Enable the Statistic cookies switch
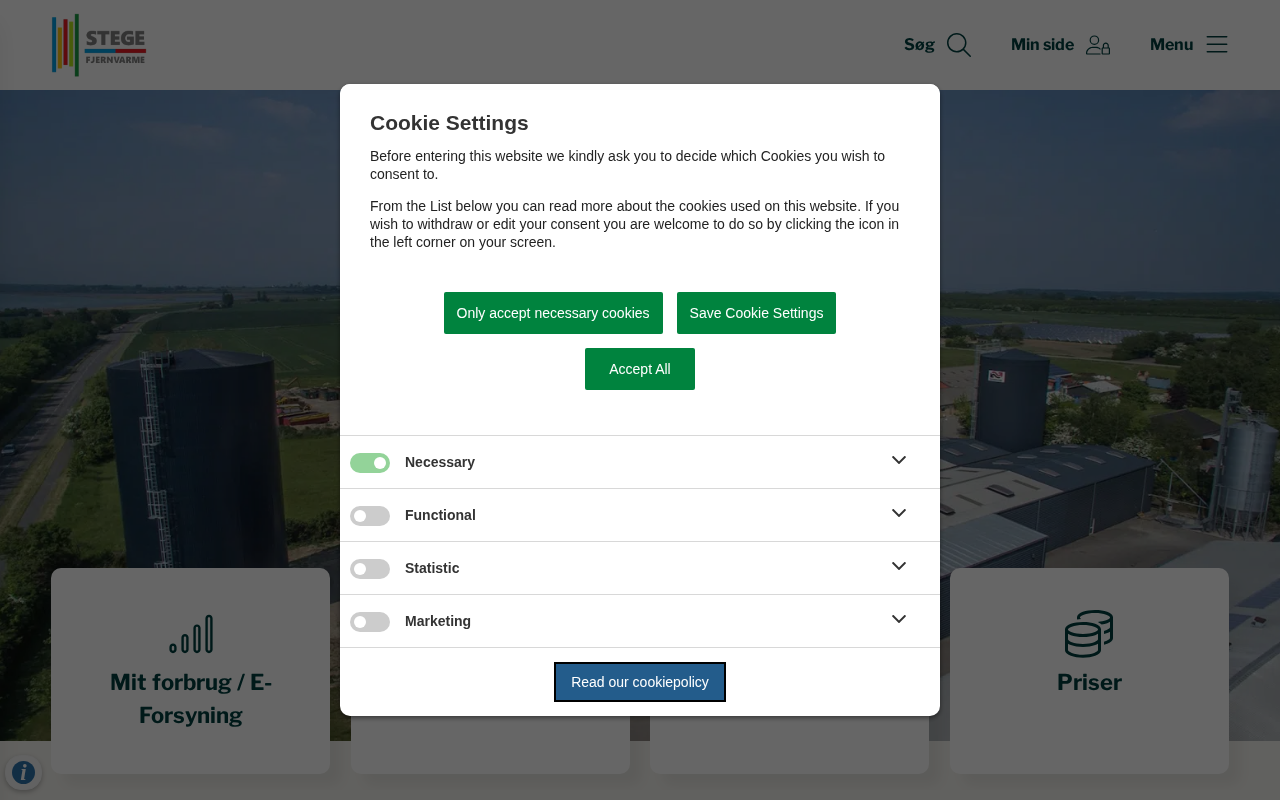Image resolution: width=1280 pixels, height=800 pixels. (370, 569)
